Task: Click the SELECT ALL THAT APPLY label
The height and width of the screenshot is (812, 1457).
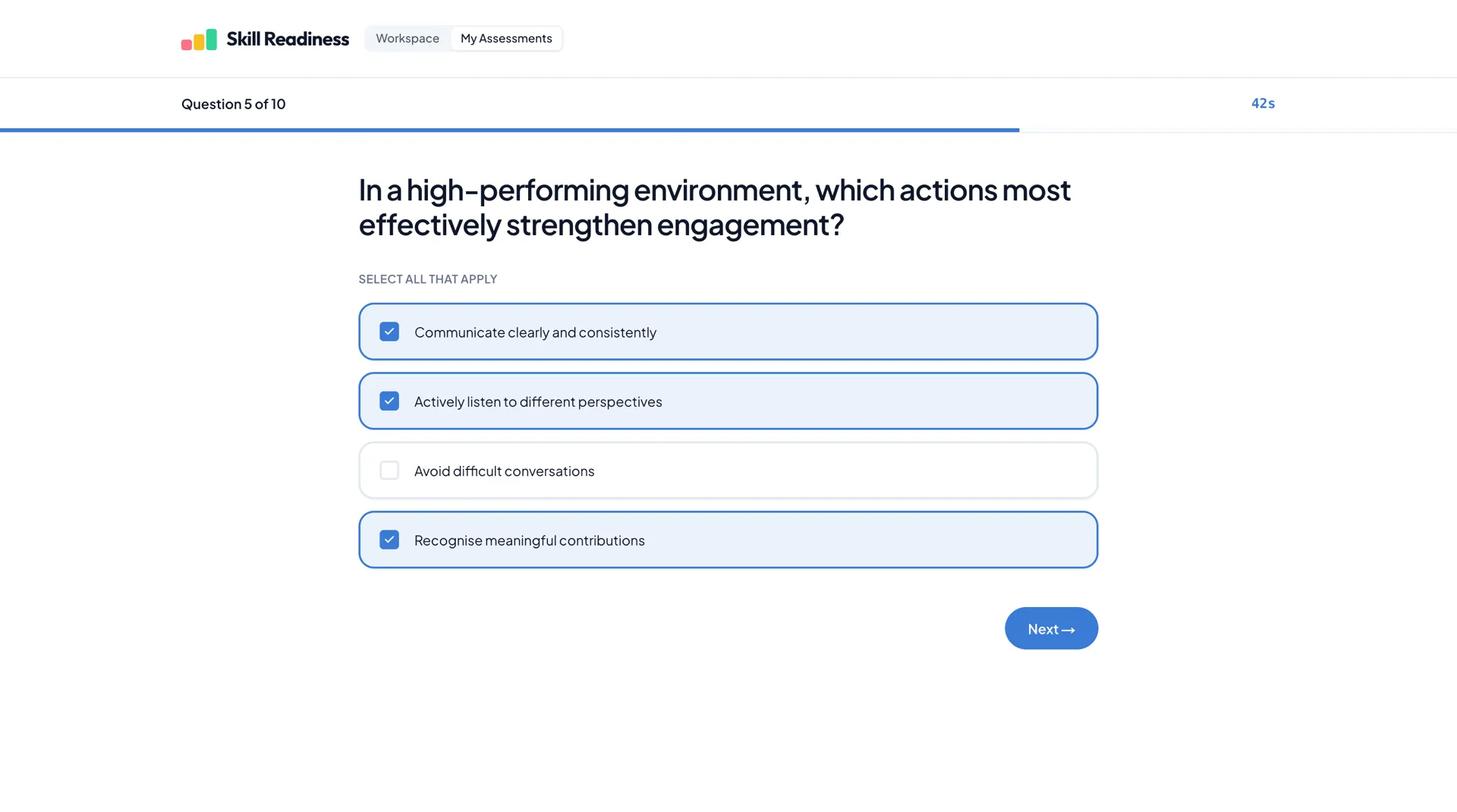Action: 427,279
